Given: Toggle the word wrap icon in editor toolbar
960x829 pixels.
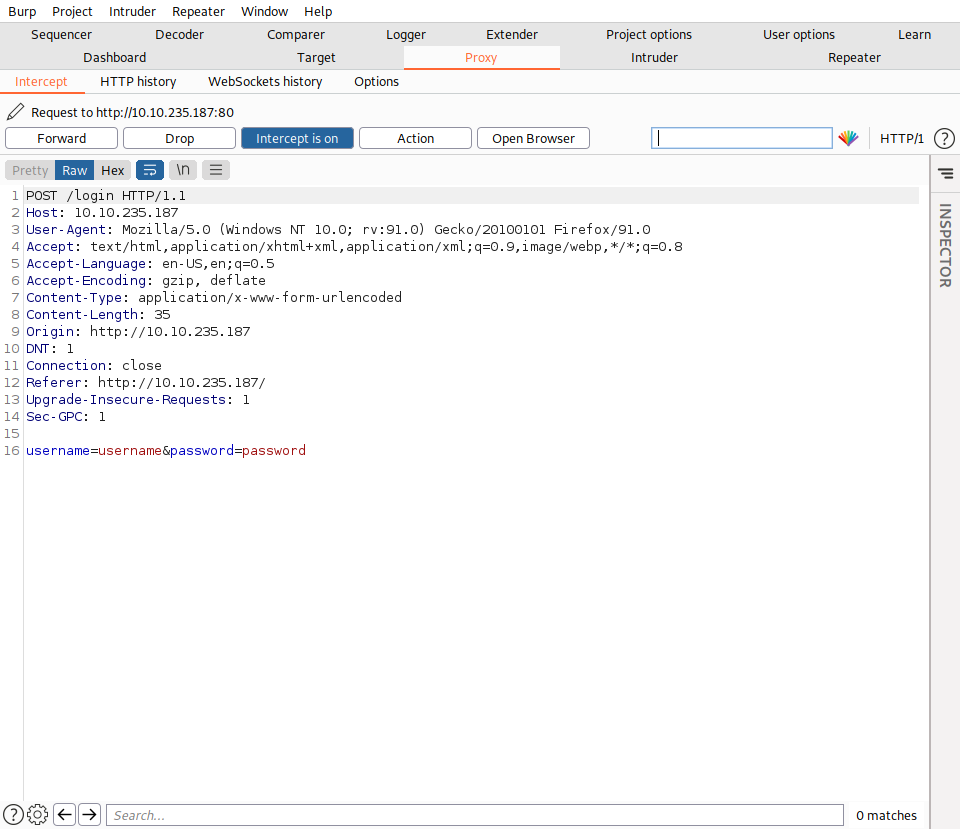Looking at the screenshot, I should click(x=149, y=170).
